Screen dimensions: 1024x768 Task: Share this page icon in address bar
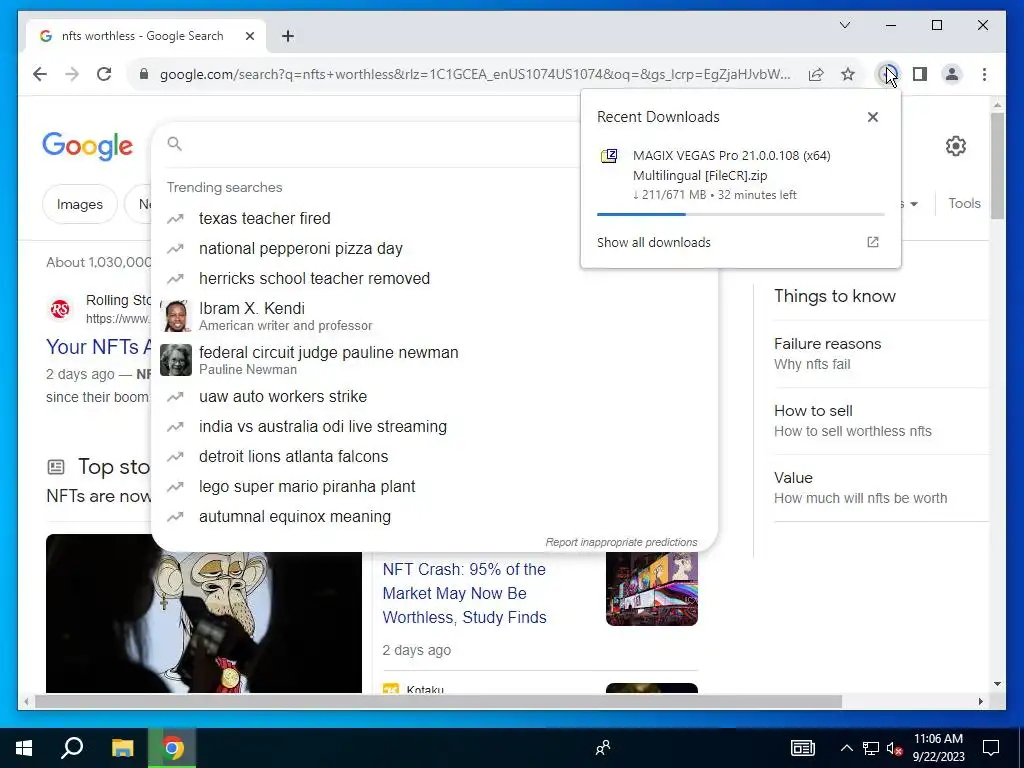coord(816,74)
